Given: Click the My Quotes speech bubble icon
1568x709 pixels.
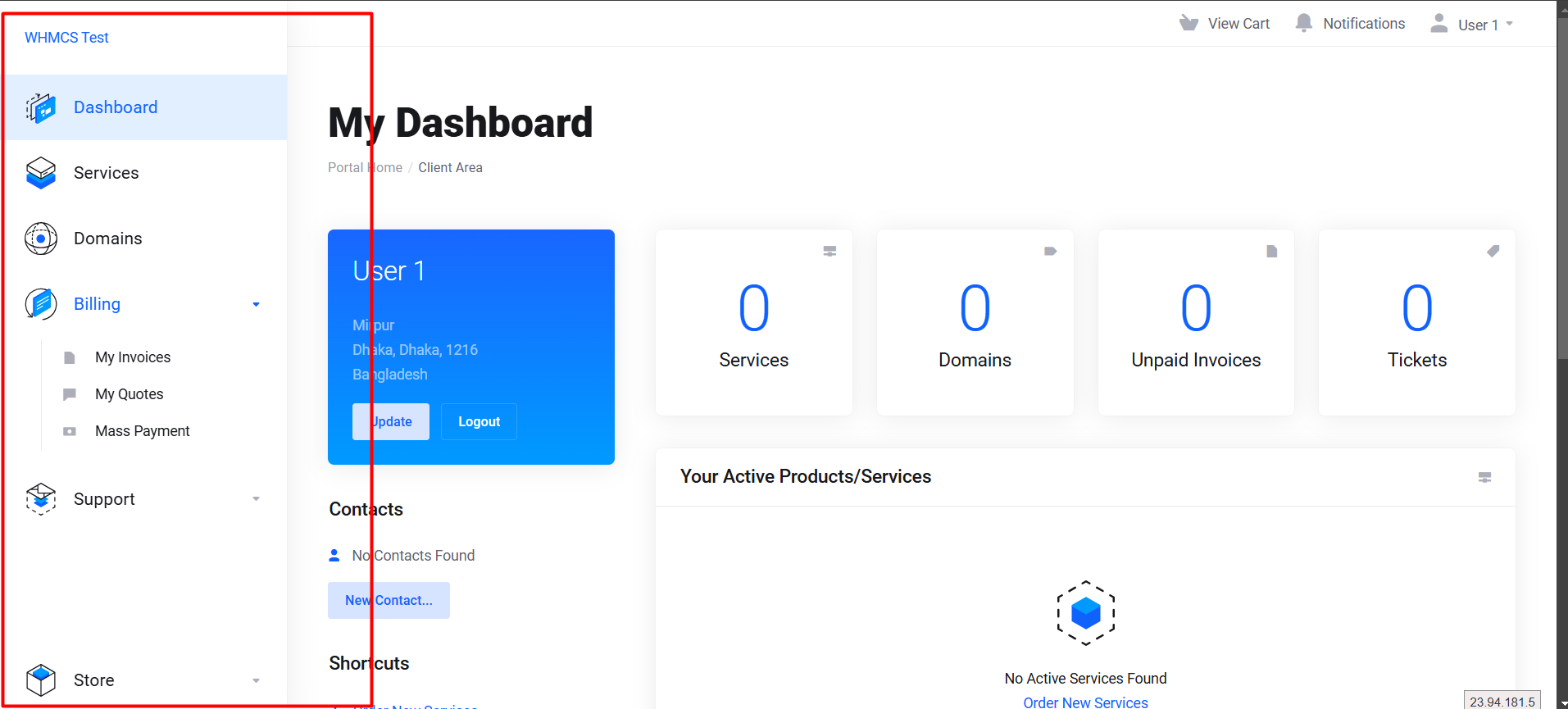Looking at the screenshot, I should 70,394.
